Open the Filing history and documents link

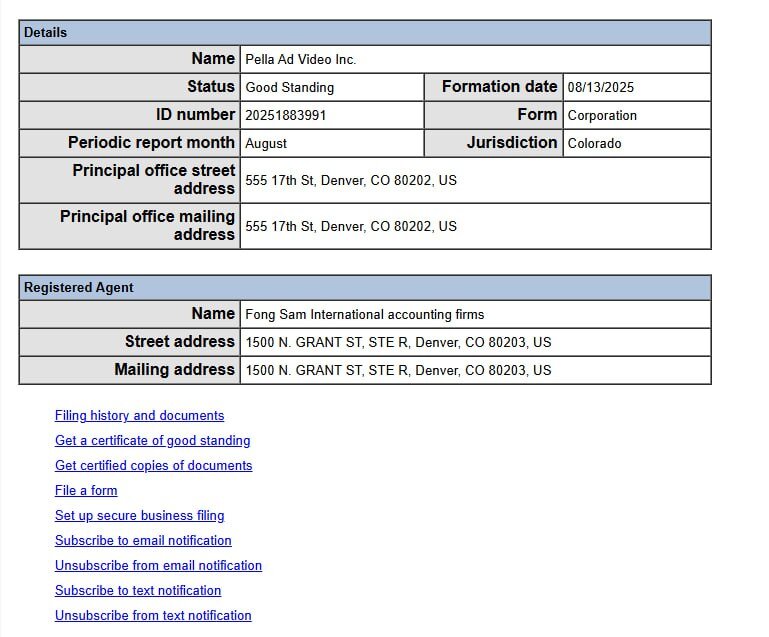[139, 416]
